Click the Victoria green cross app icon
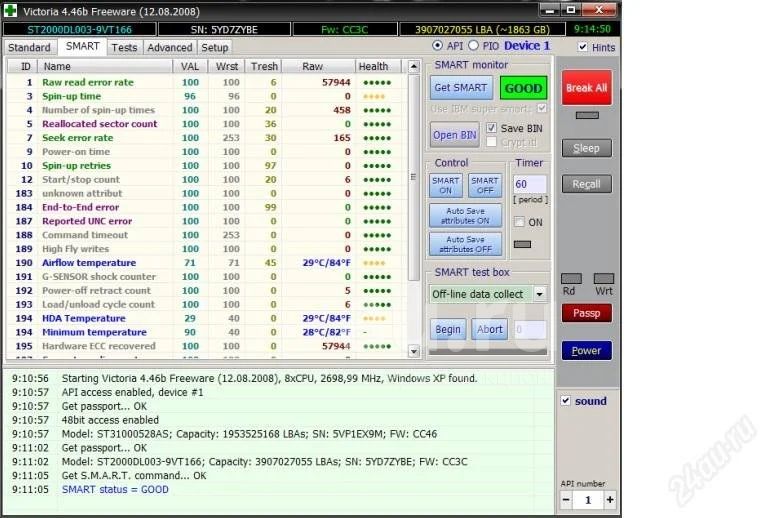768x518 pixels. click(10, 10)
